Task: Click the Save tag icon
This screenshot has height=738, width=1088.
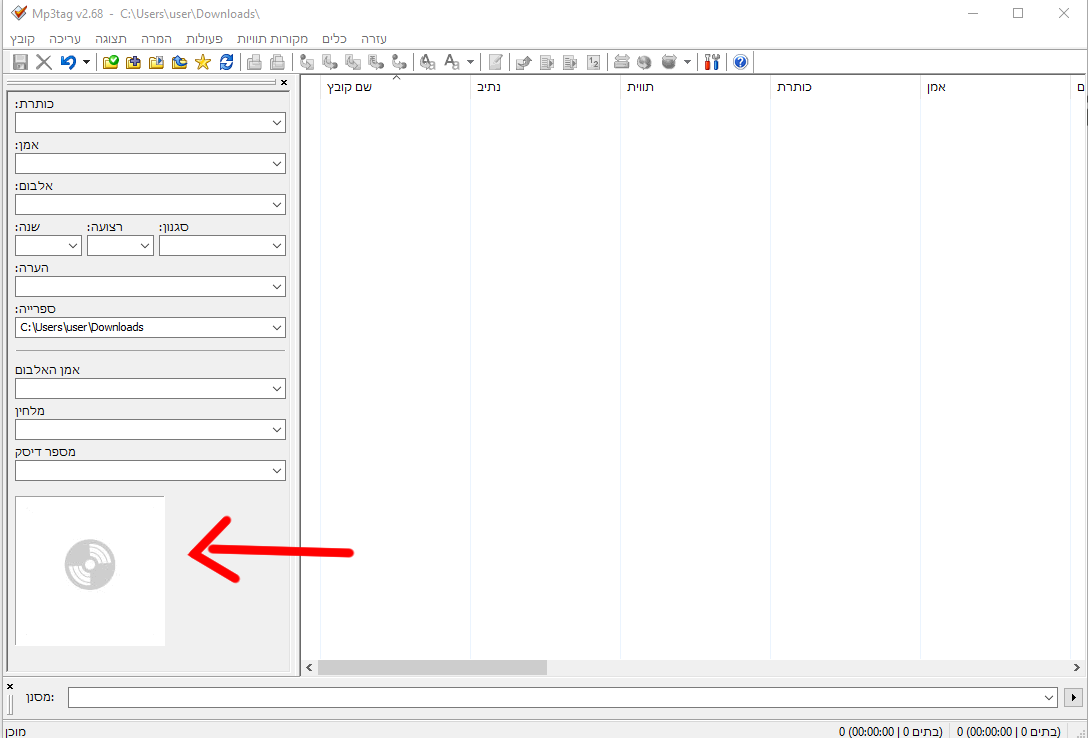Action: pyautogui.click(x=21, y=62)
